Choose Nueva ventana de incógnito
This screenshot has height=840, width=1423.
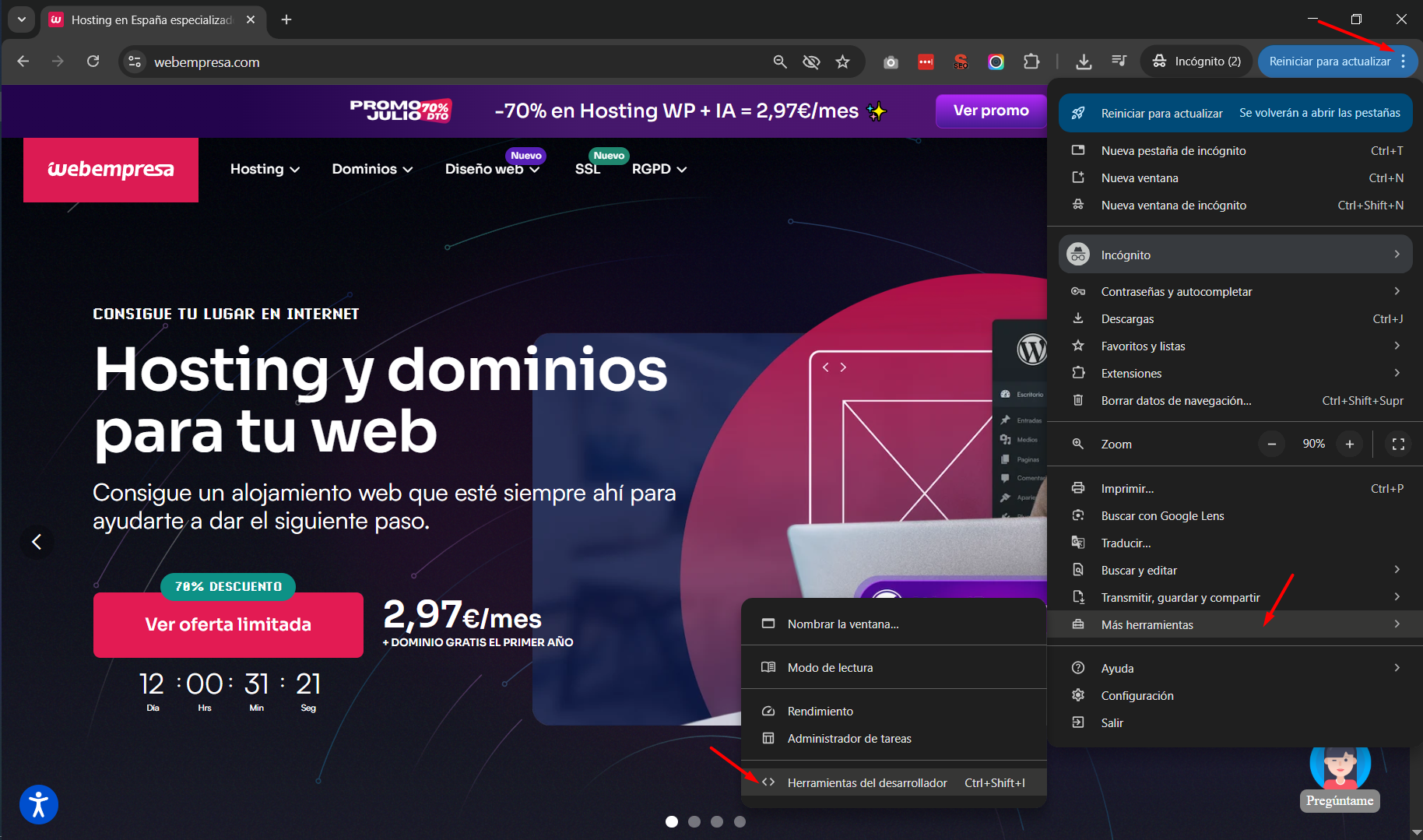click(1235, 205)
